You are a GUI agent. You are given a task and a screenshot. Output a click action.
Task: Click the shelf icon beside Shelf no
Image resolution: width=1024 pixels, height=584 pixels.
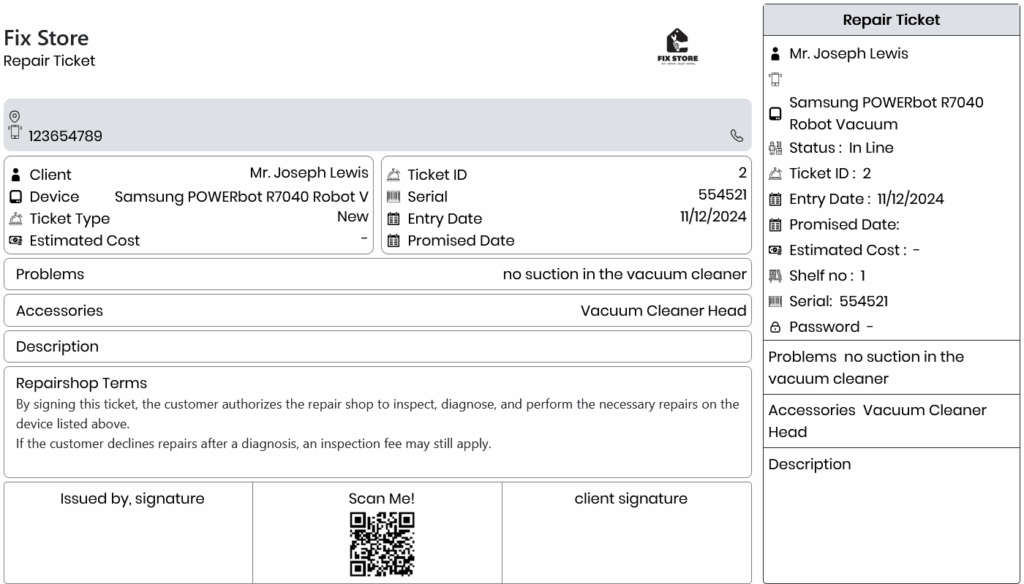click(775, 276)
